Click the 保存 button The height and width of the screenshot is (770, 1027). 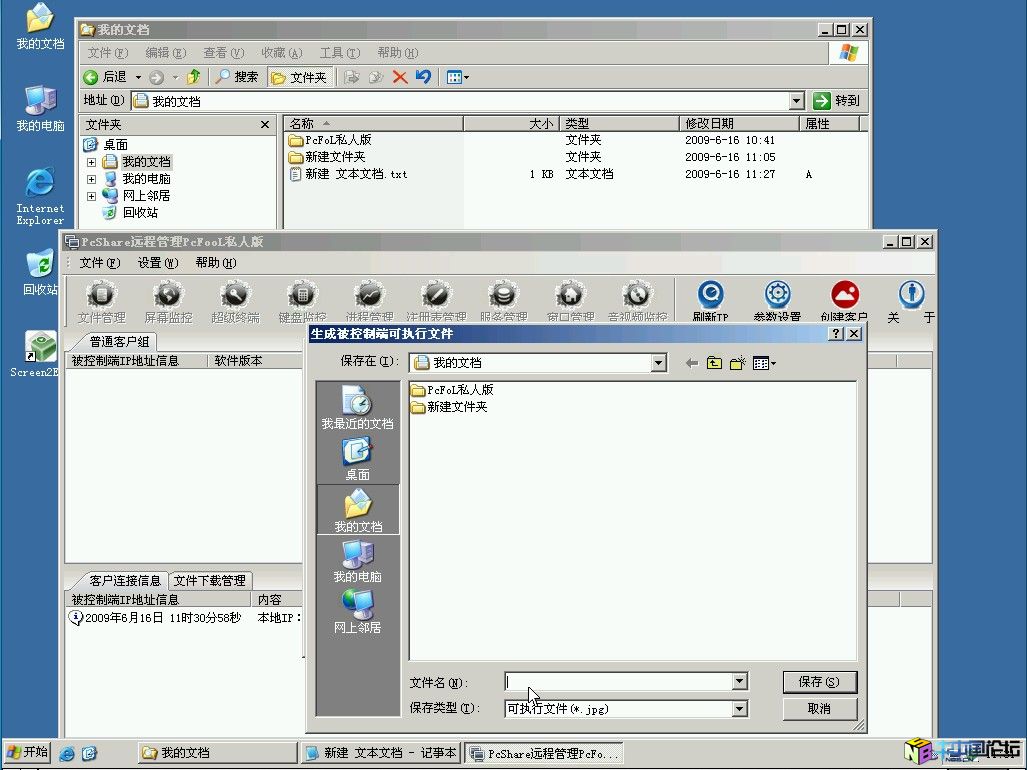pos(819,682)
